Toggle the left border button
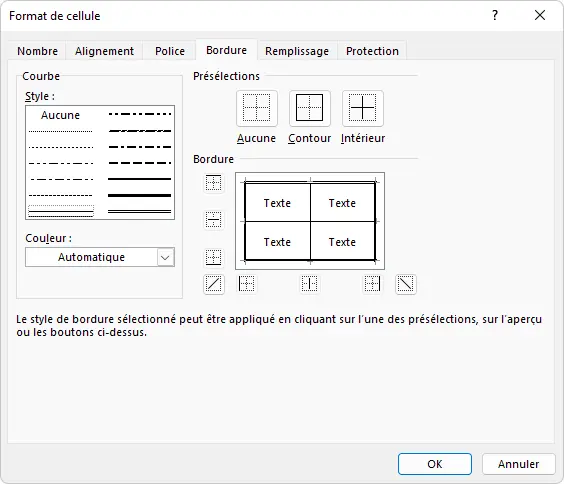Screen dimensions: 564x484 pos(247,284)
